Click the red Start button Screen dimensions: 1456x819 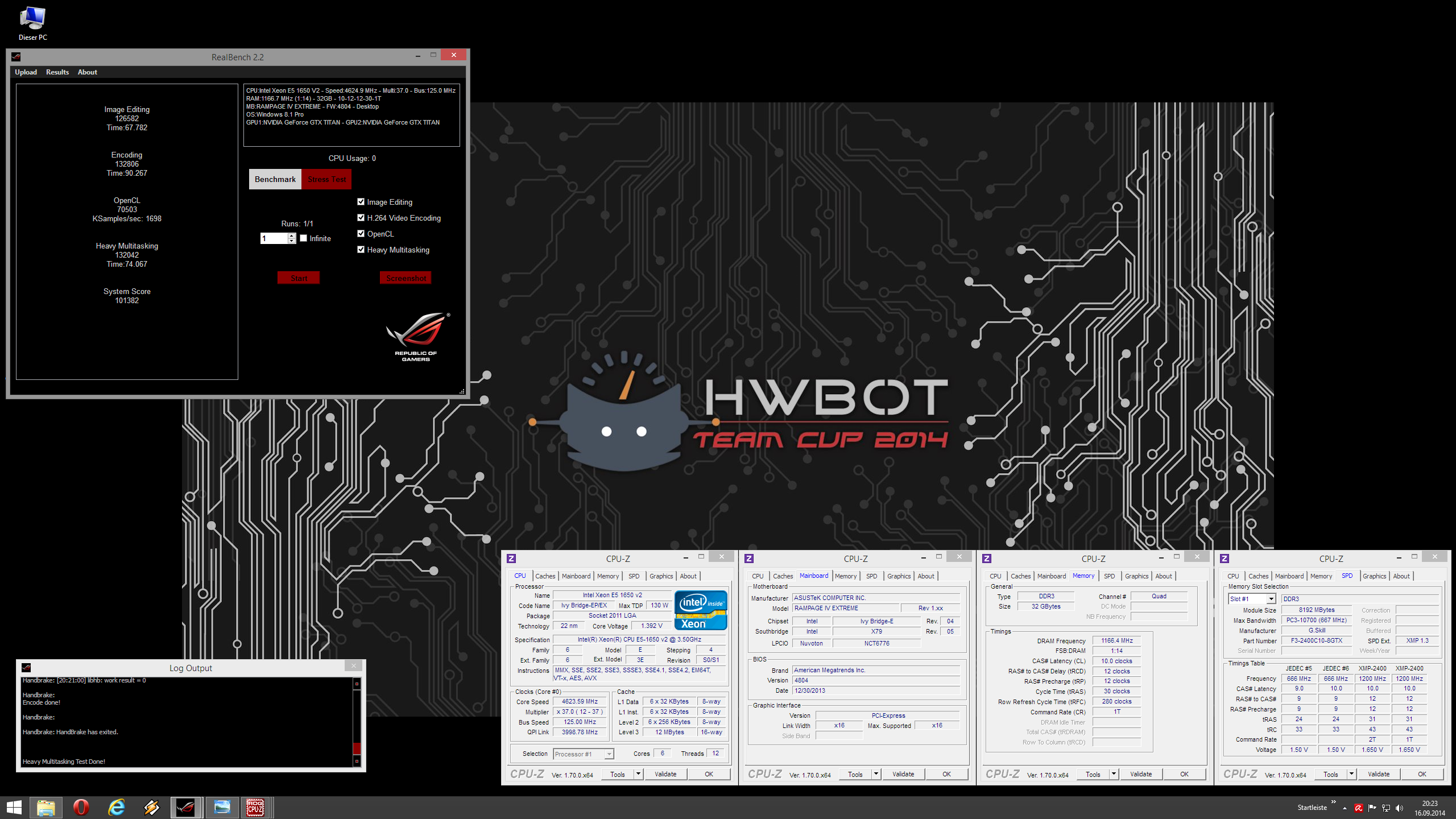pyautogui.click(x=299, y=278)
